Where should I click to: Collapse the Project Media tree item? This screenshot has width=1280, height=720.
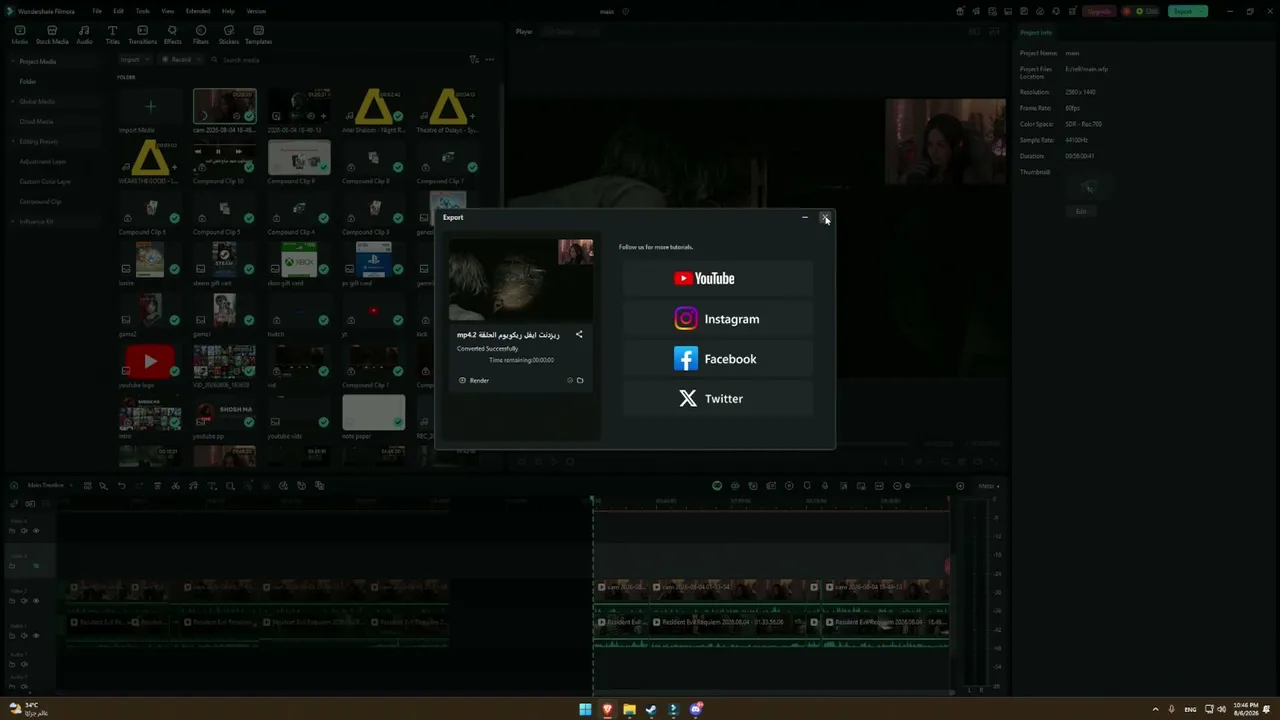pos(13,62)
